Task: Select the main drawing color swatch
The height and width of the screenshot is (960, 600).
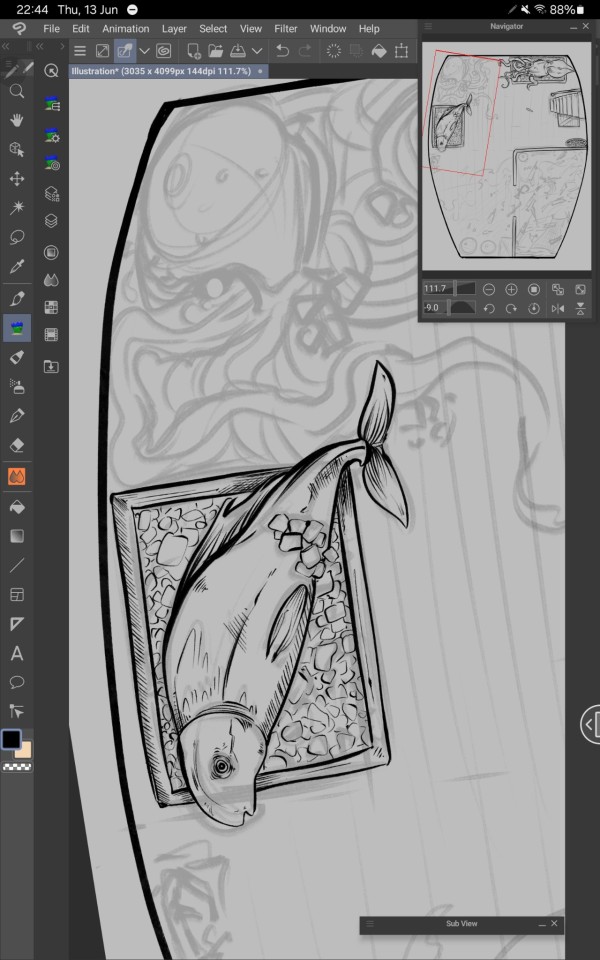Action: [x=11, y=740]
